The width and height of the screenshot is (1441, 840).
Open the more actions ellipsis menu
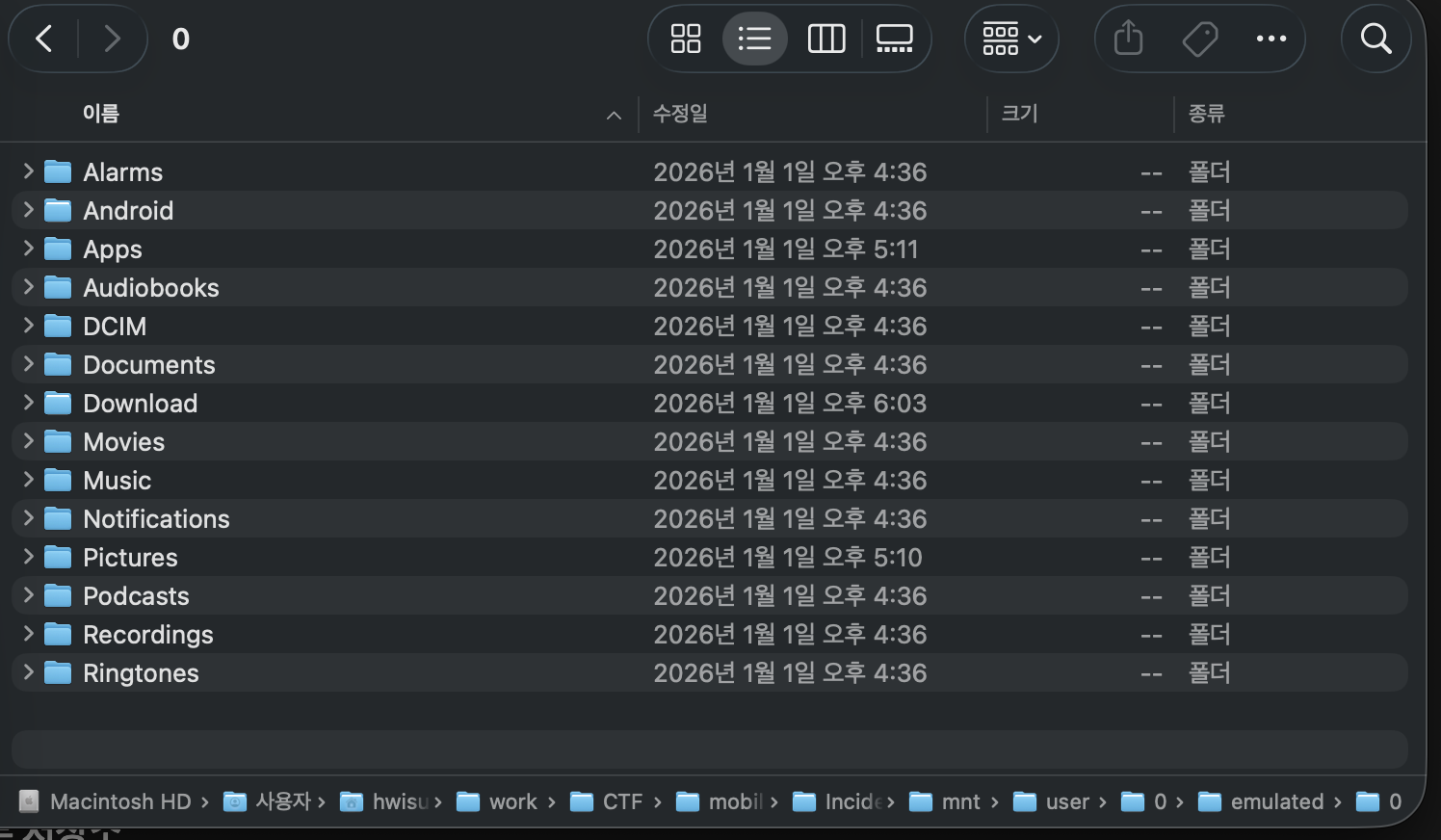pyautogui.click(x=1271, y=39)
